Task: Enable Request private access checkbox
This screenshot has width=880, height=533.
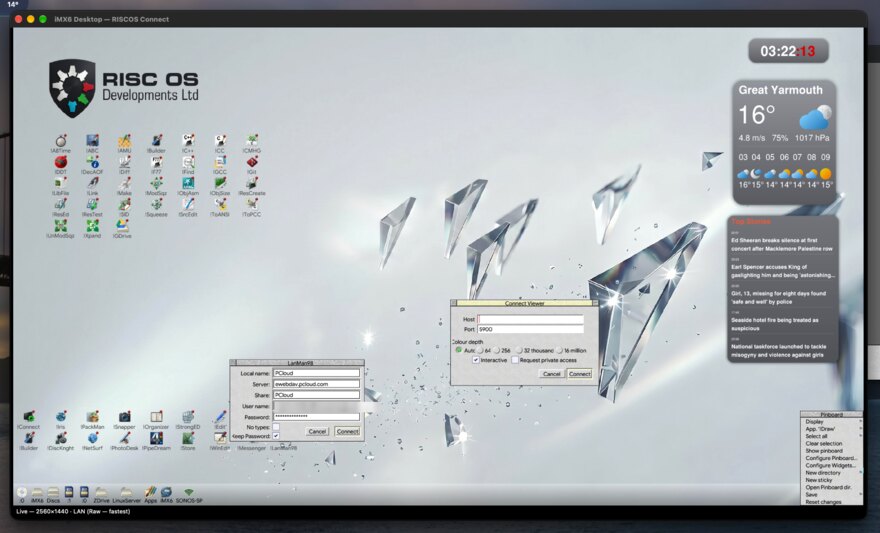Action: click(515, 360)
